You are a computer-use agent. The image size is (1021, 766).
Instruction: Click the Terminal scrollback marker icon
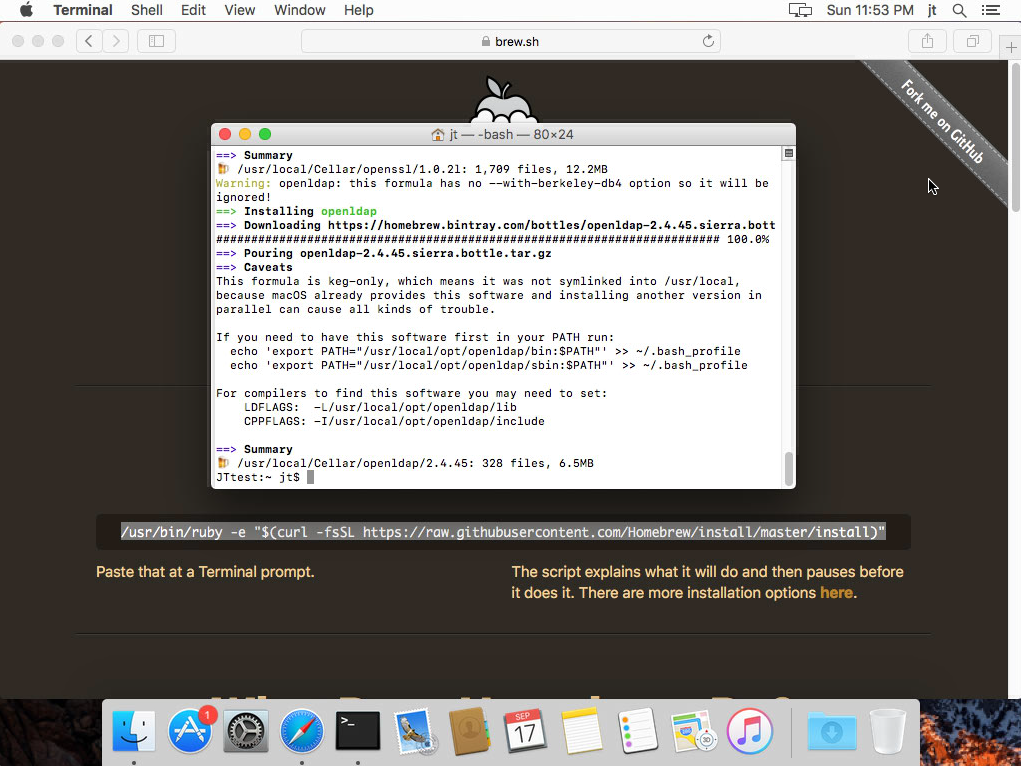[x=789, y=153]
